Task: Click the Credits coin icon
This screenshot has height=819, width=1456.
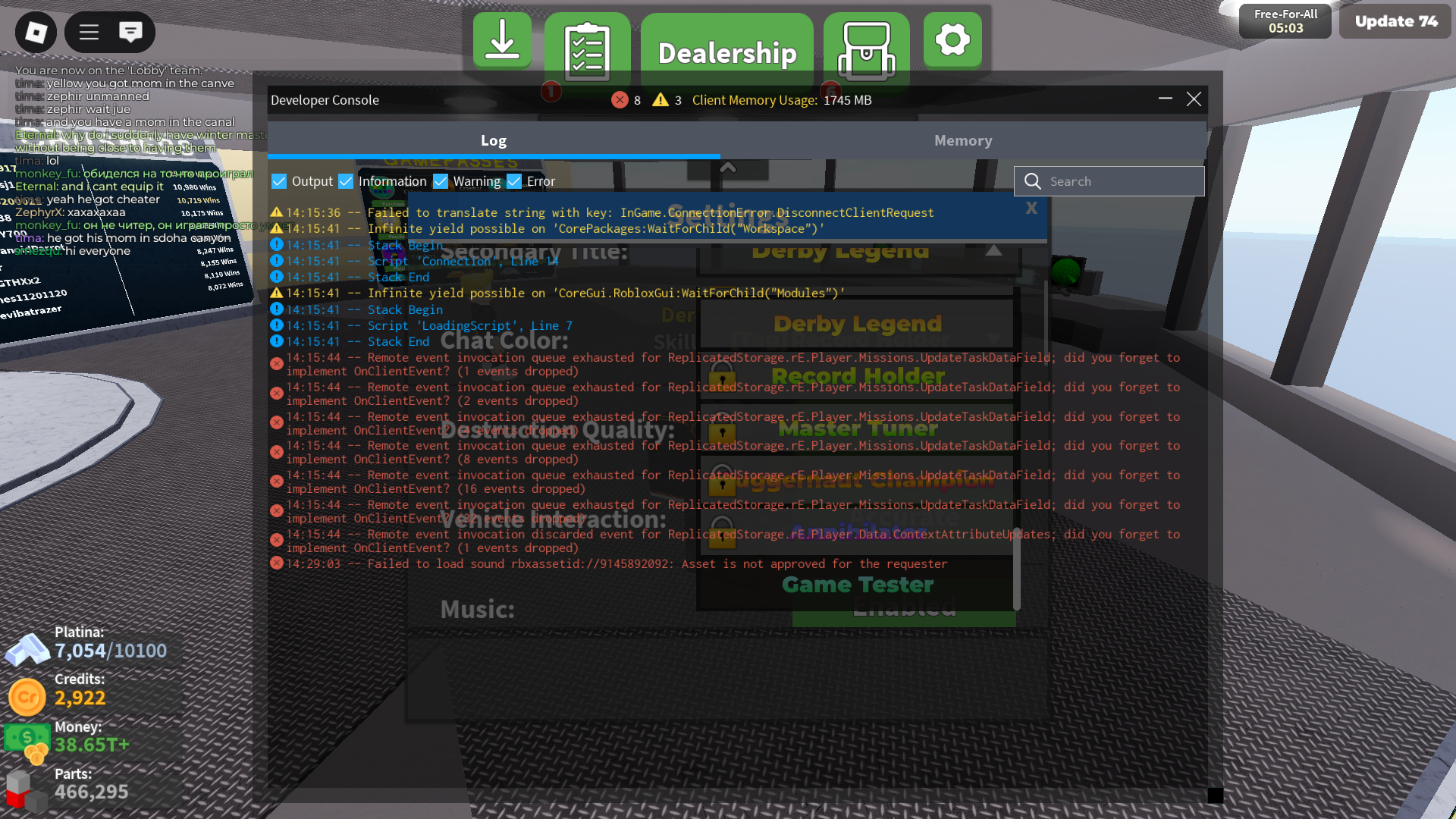Action: click(x=27, y=697)
